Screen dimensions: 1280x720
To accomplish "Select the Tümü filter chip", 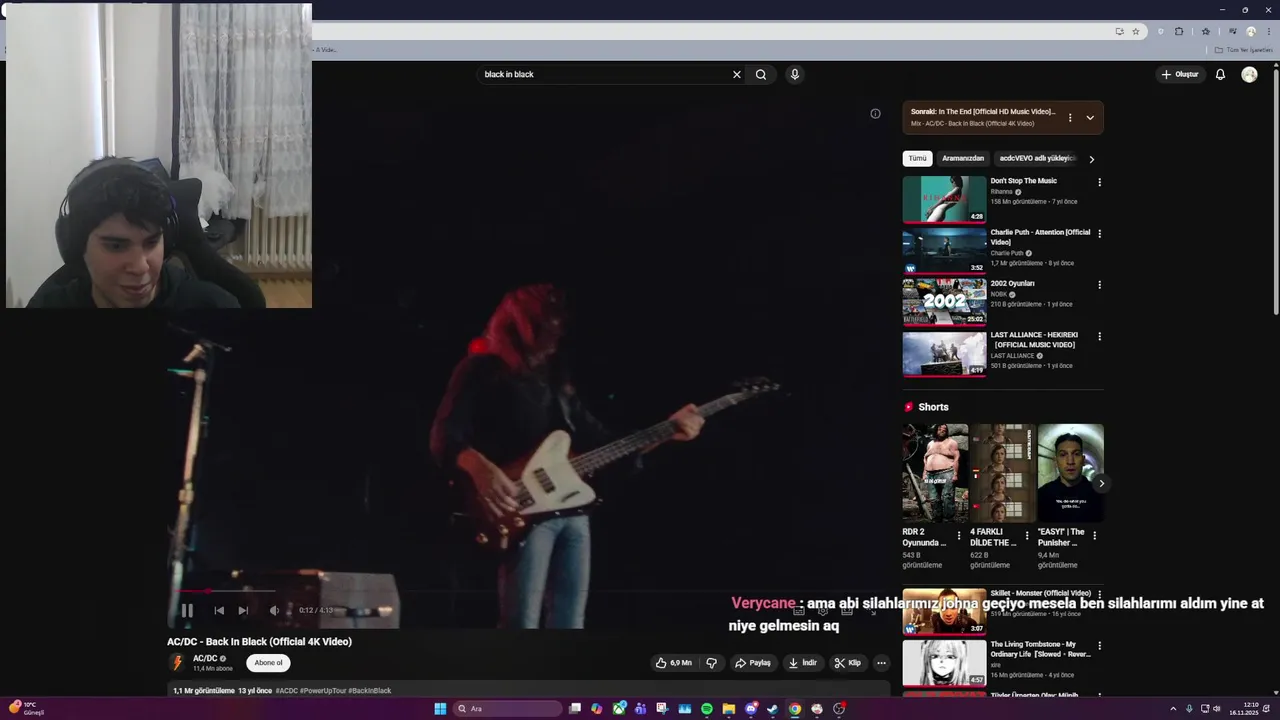I will click(917, 158).
